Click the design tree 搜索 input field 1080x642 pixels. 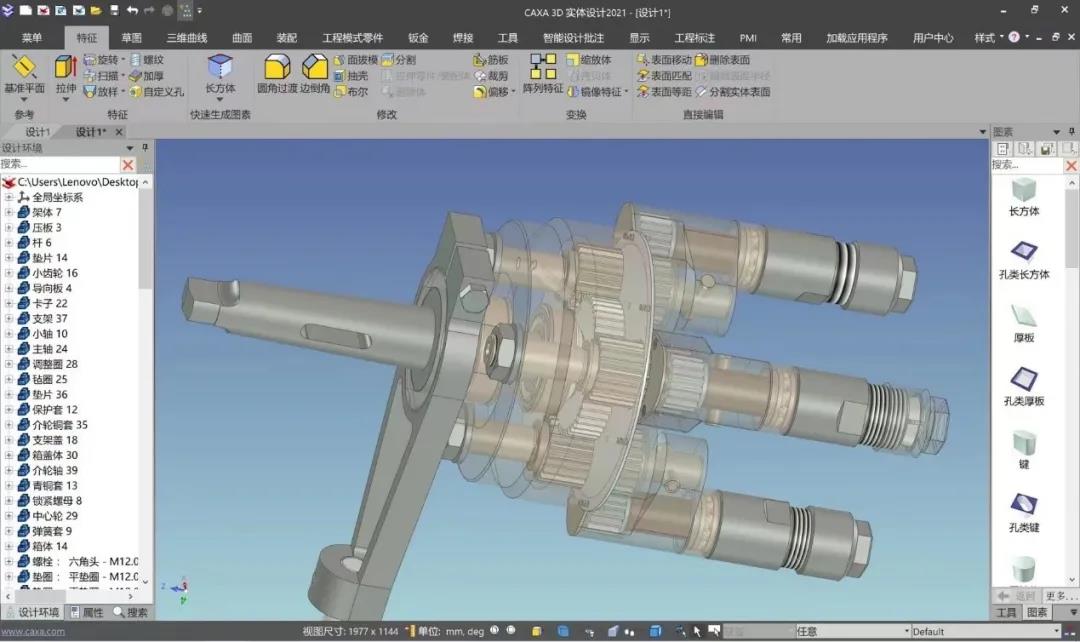point(60,164)
